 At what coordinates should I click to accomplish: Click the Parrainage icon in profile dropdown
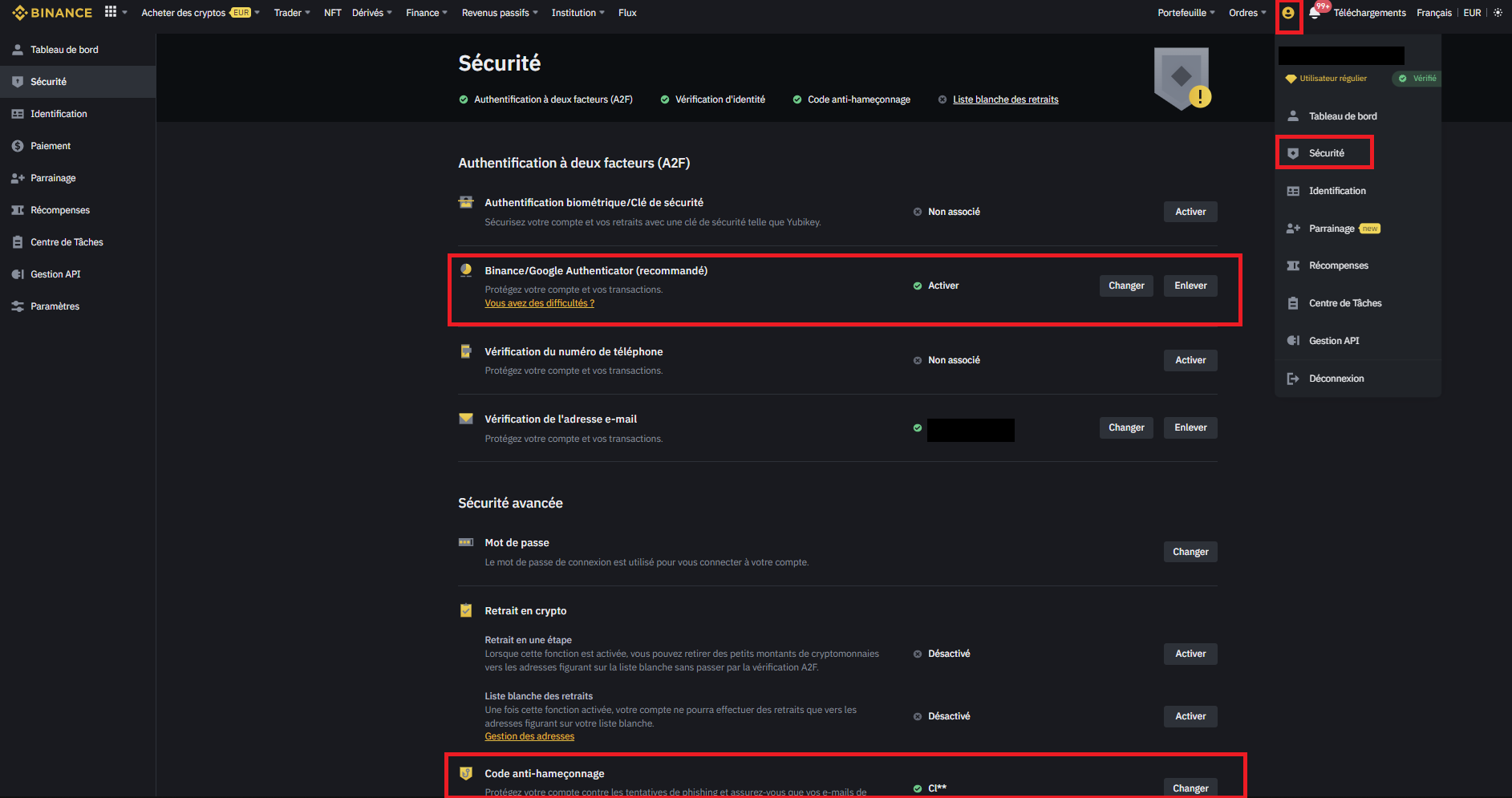[x=1293, y=229]
